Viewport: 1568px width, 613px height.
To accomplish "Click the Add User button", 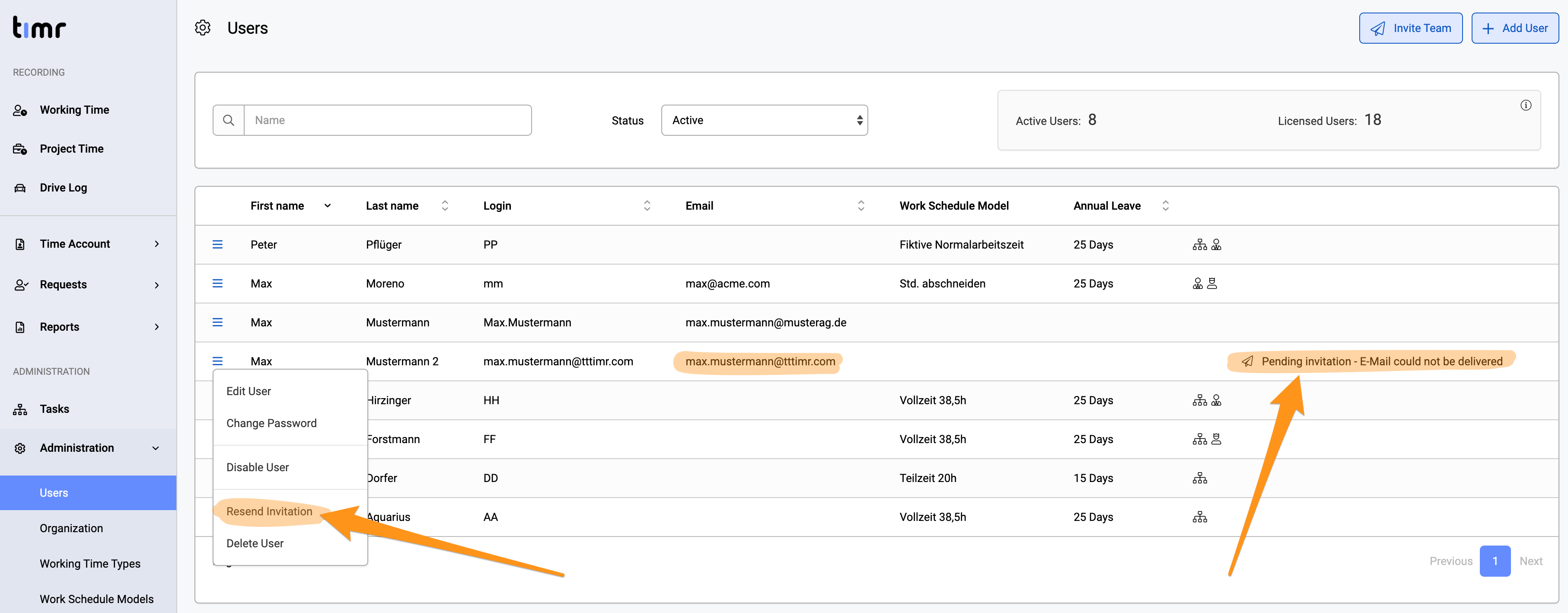I will (1514, 28).
